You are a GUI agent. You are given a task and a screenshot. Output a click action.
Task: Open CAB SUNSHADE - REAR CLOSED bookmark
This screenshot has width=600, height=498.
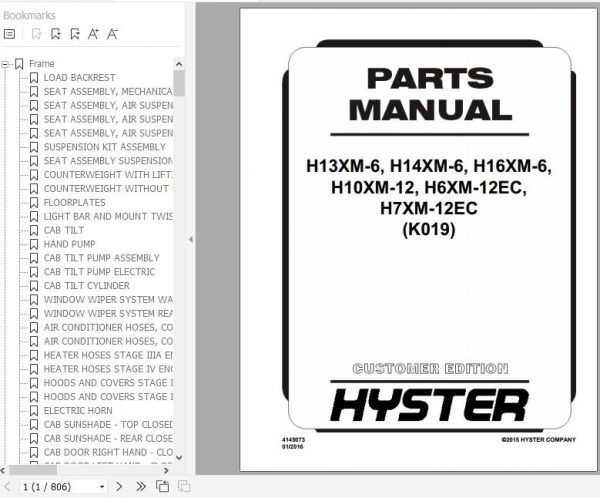click(108, 438)
